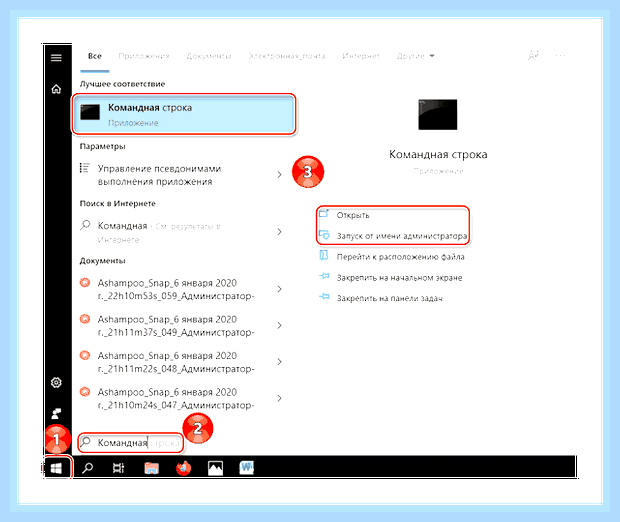Expand arrow for document 21h11m37s_049
The height and width of the screenshot is (522, 620).
pyautogui.click(x=279, y=325)
